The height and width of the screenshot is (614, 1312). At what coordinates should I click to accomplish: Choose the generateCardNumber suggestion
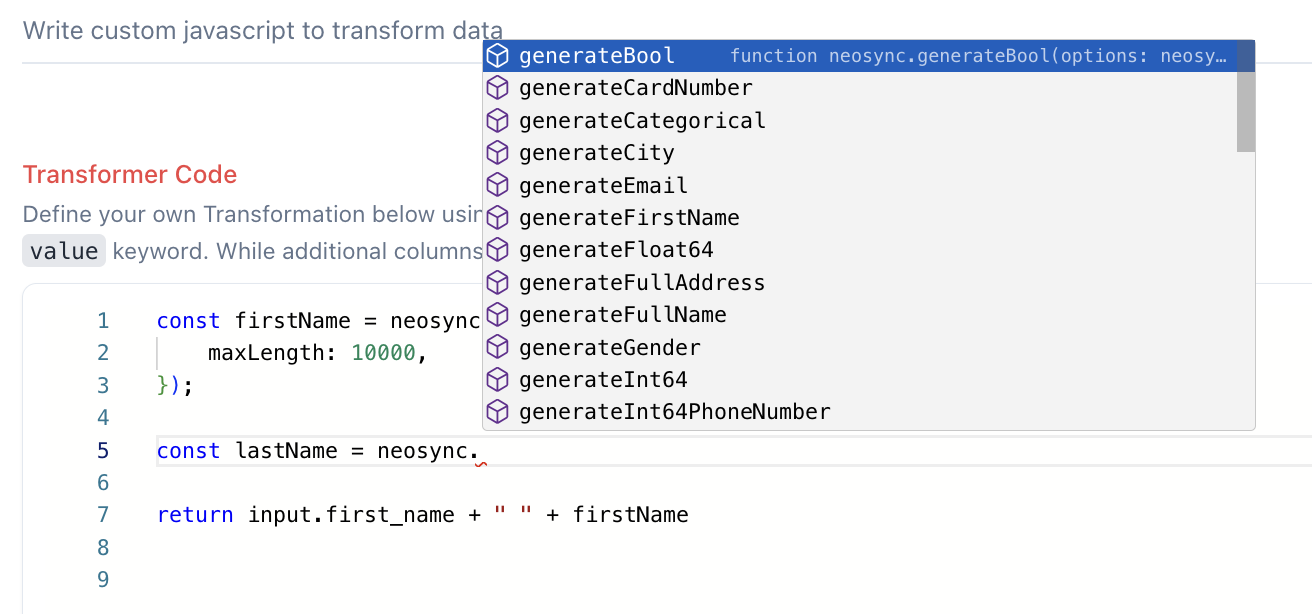pos(859,88)
